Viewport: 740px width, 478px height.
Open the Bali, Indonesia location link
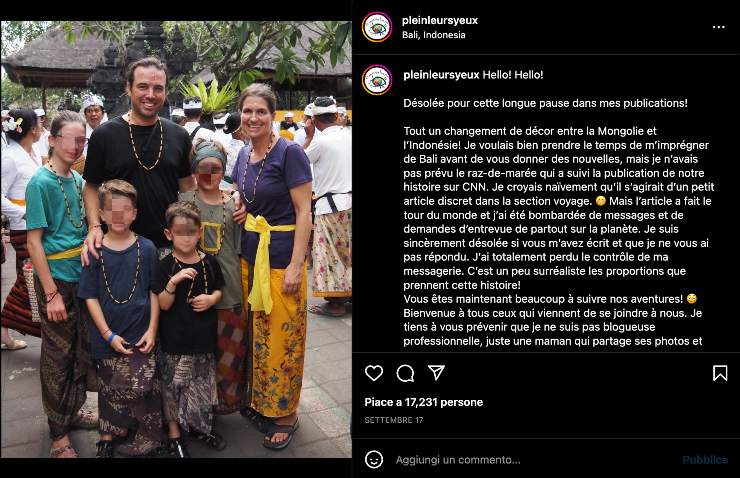click(434, 35)
